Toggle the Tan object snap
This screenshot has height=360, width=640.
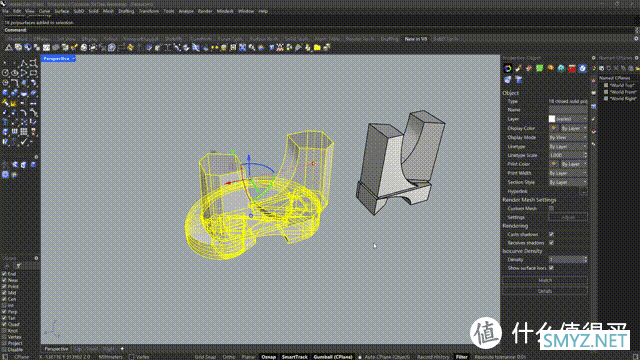tap(4, 318)
